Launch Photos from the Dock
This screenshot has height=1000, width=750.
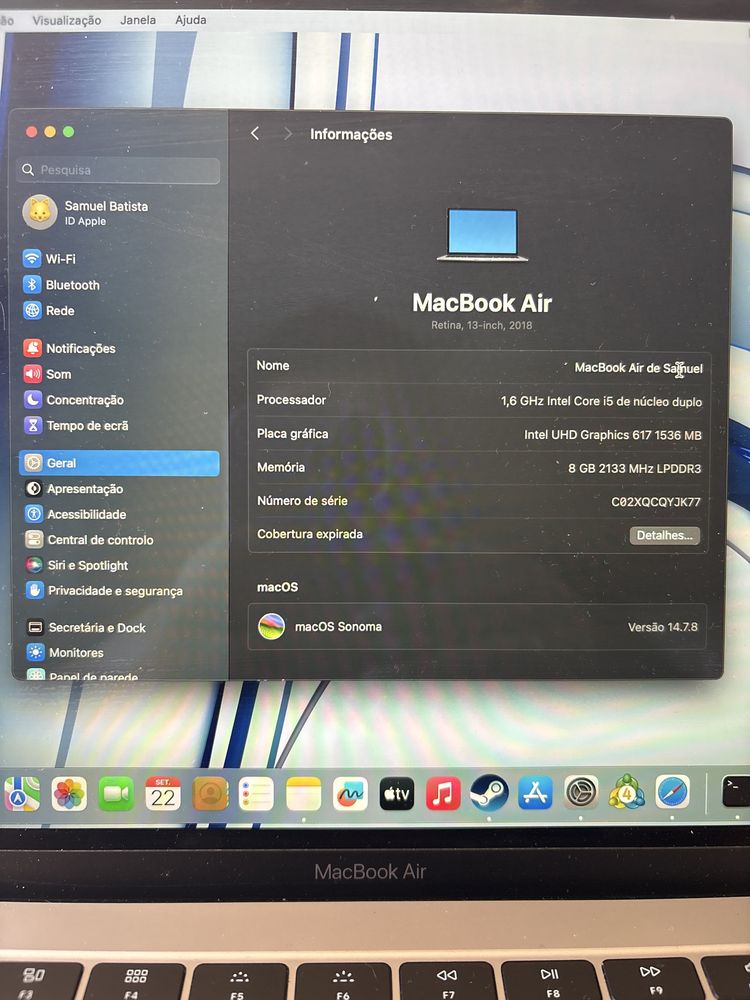(x=69, y=794)
